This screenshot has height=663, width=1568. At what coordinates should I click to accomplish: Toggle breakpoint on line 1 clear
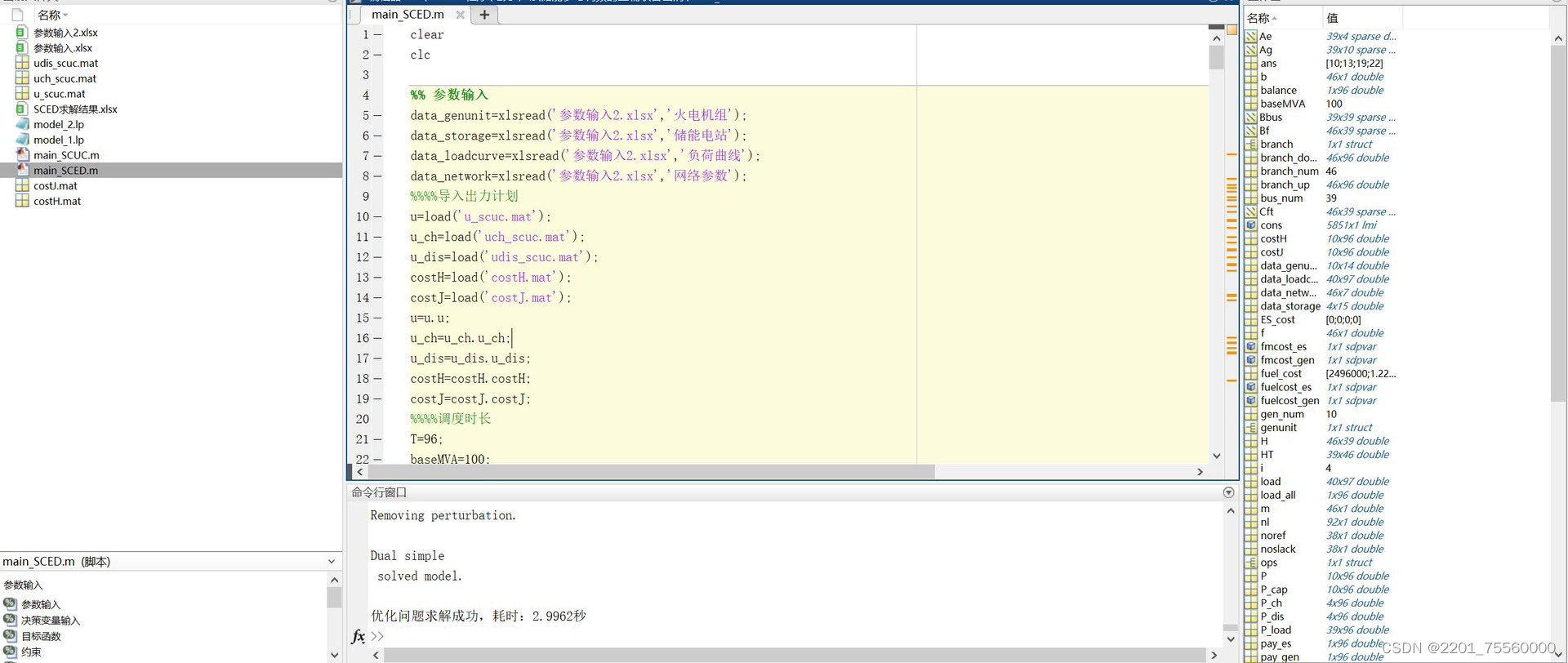pos(377,35)
